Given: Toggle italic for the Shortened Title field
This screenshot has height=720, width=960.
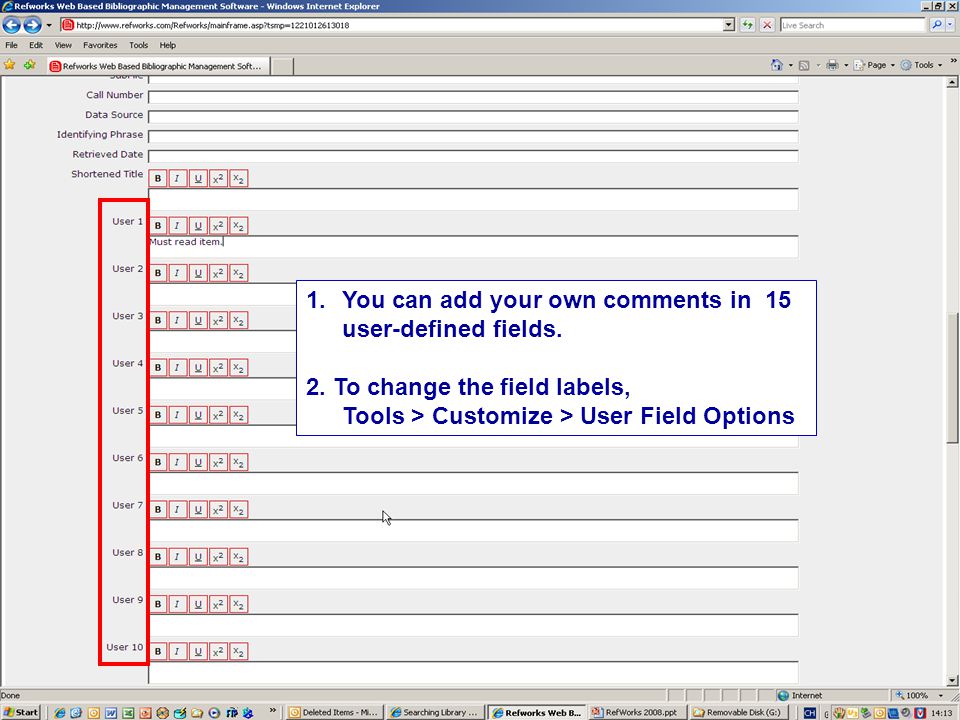Looking at the screenshot, I should pyautogui.click(x=178, y=179).
